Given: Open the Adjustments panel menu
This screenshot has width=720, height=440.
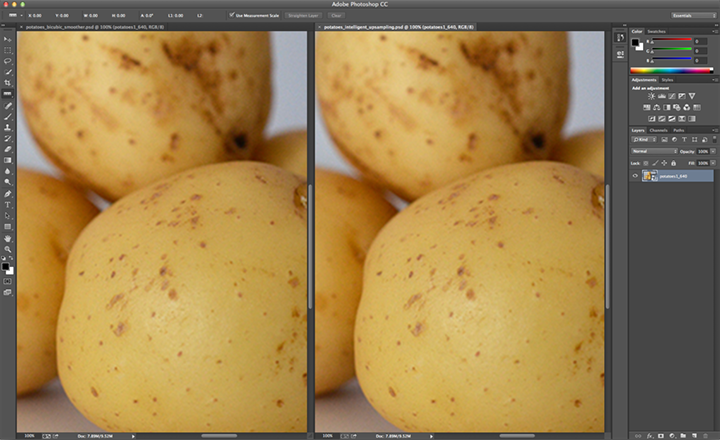Looking at the screenshot, I should click(714, 80).
